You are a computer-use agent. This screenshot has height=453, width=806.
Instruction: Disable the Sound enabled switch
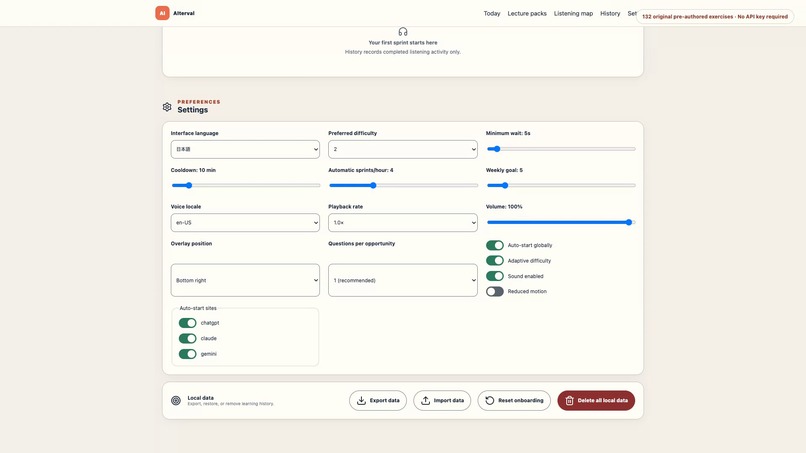point(495,276)
